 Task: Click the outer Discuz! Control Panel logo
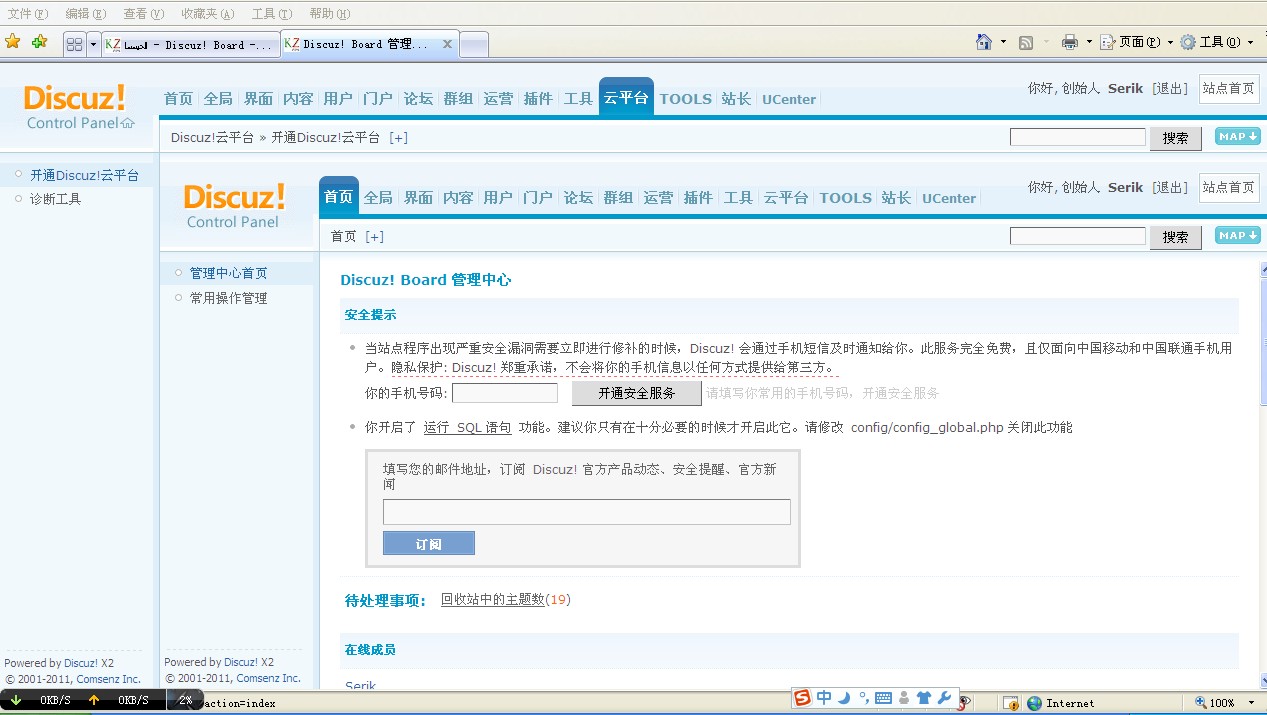[x=78, y=107]
